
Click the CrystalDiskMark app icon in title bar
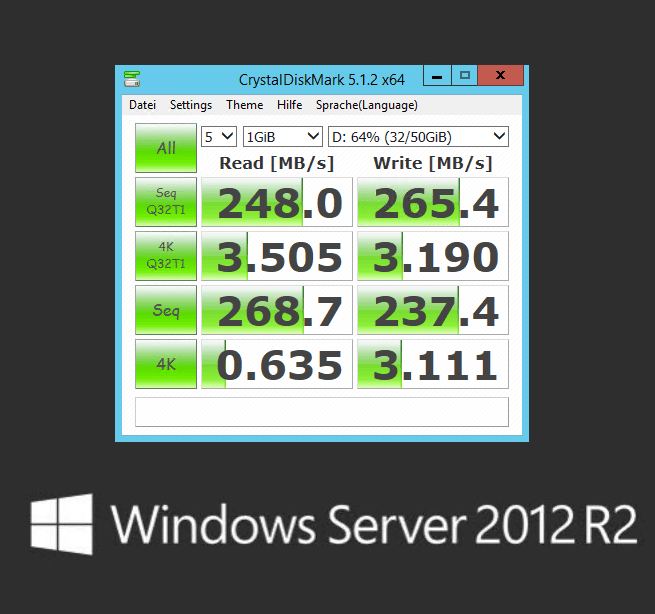(132, 79)
